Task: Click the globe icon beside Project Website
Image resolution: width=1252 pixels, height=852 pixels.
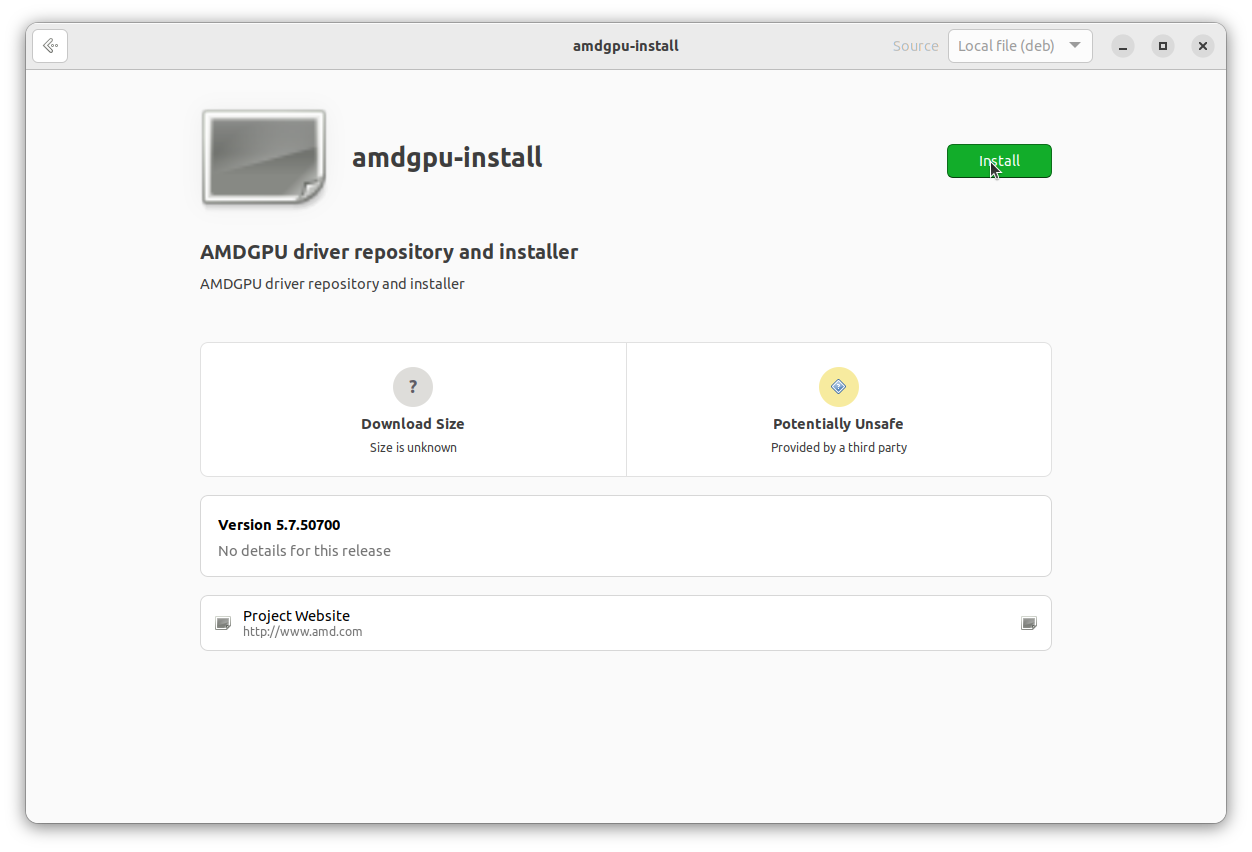Action: (222, 623)
